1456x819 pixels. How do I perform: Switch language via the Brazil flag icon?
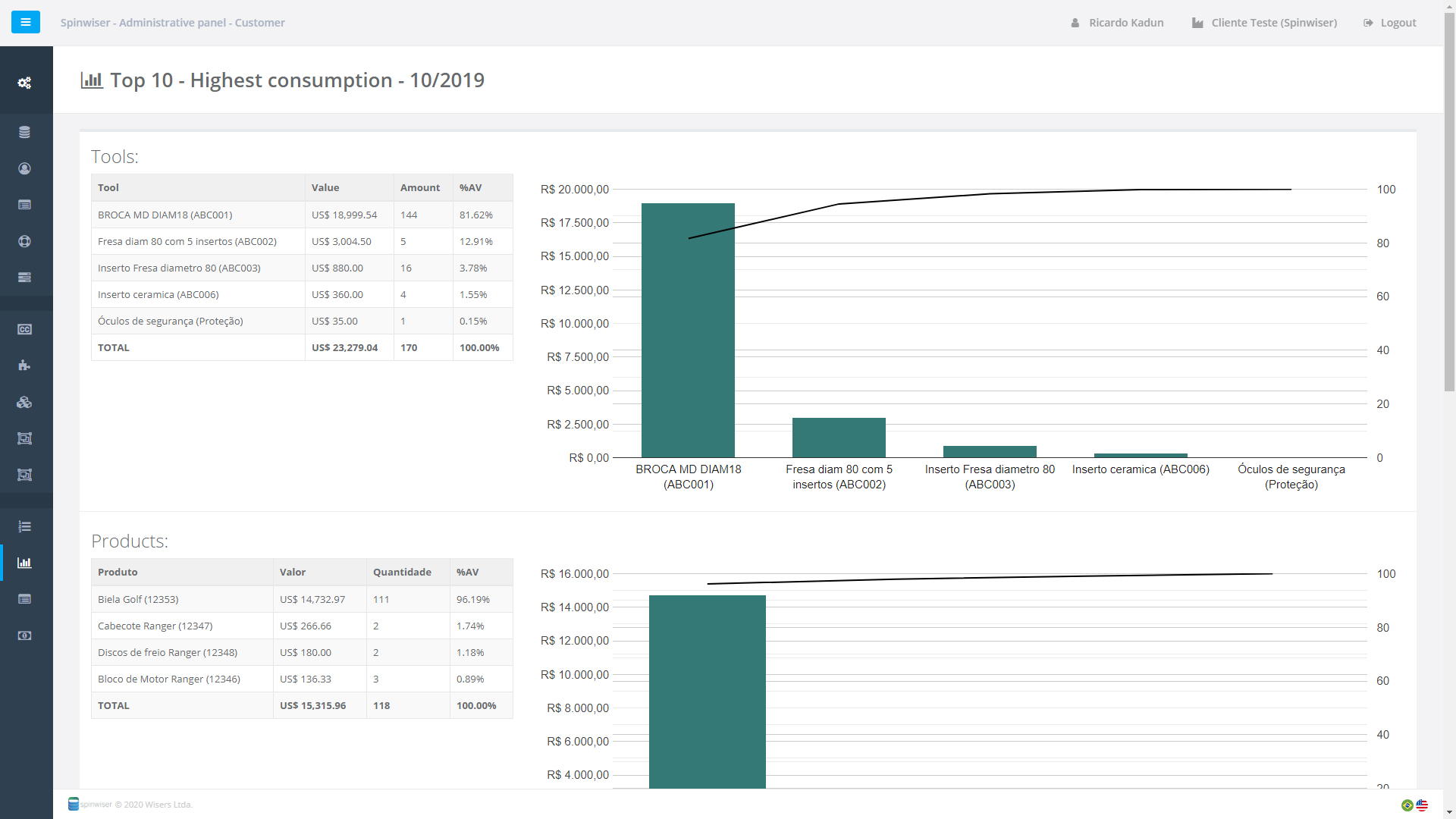click(1407, 805)
